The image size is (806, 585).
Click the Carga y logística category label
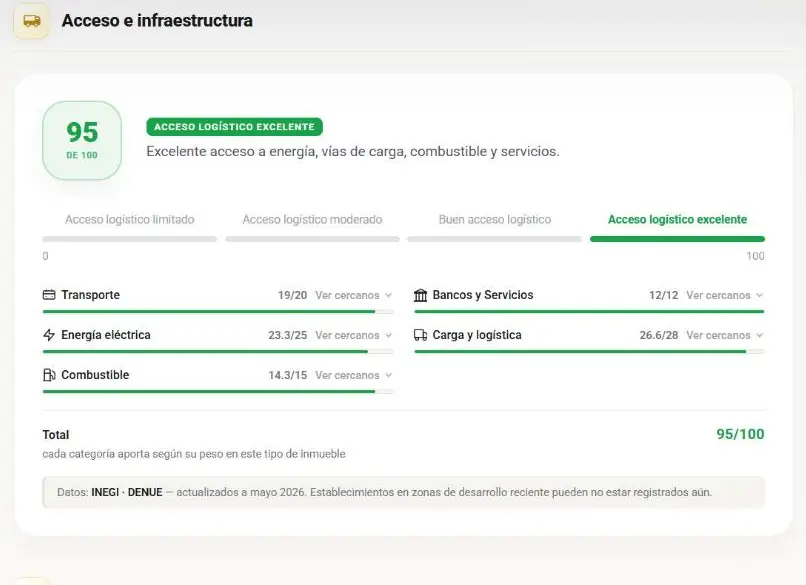pos(477,335)
